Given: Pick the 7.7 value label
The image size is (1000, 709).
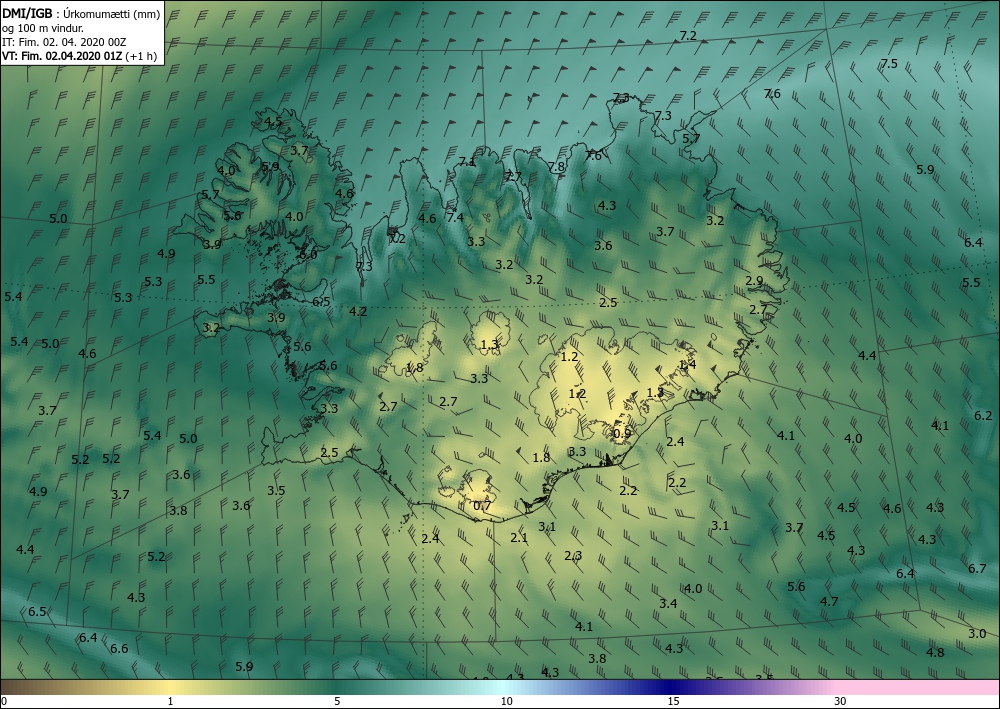Looking at the screenshot, I should 513,177.
